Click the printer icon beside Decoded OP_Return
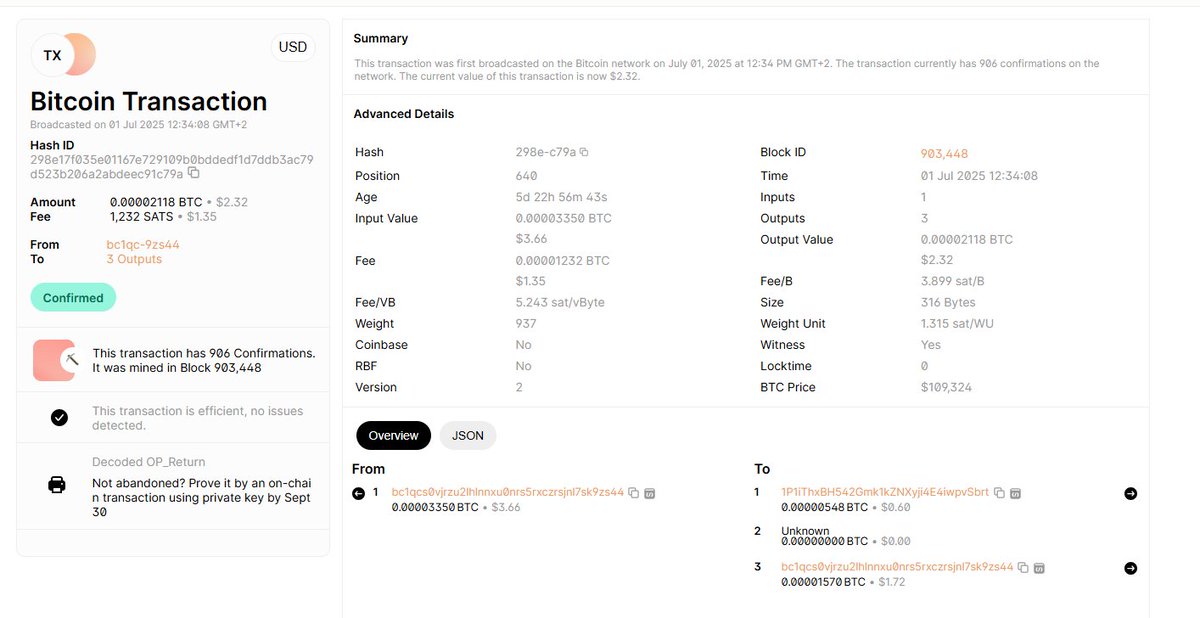 (x=57, y=485)
